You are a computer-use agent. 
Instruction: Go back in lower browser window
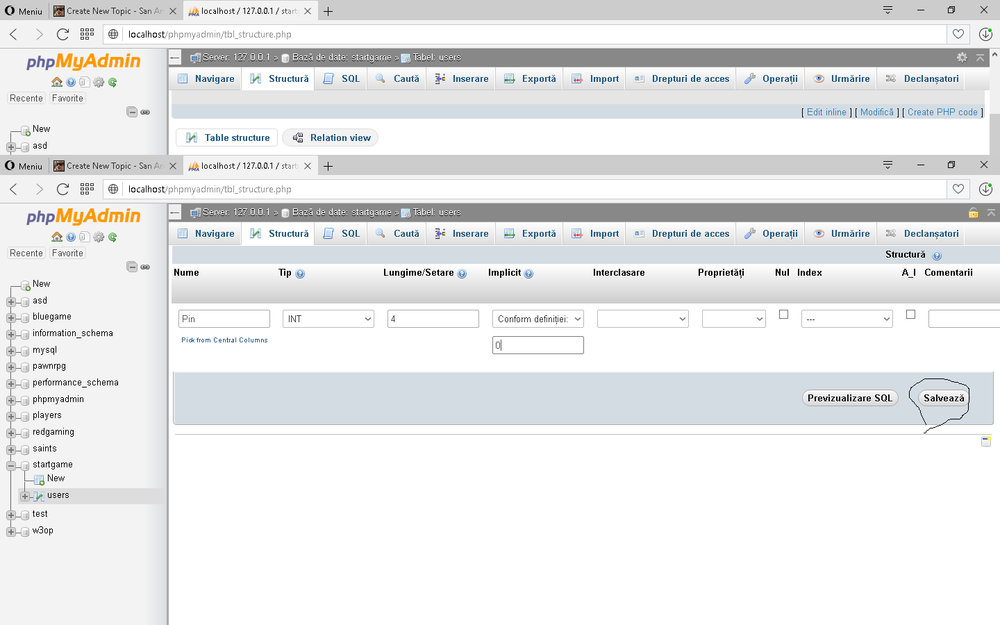pyautogui.click(x=14, y=189)
